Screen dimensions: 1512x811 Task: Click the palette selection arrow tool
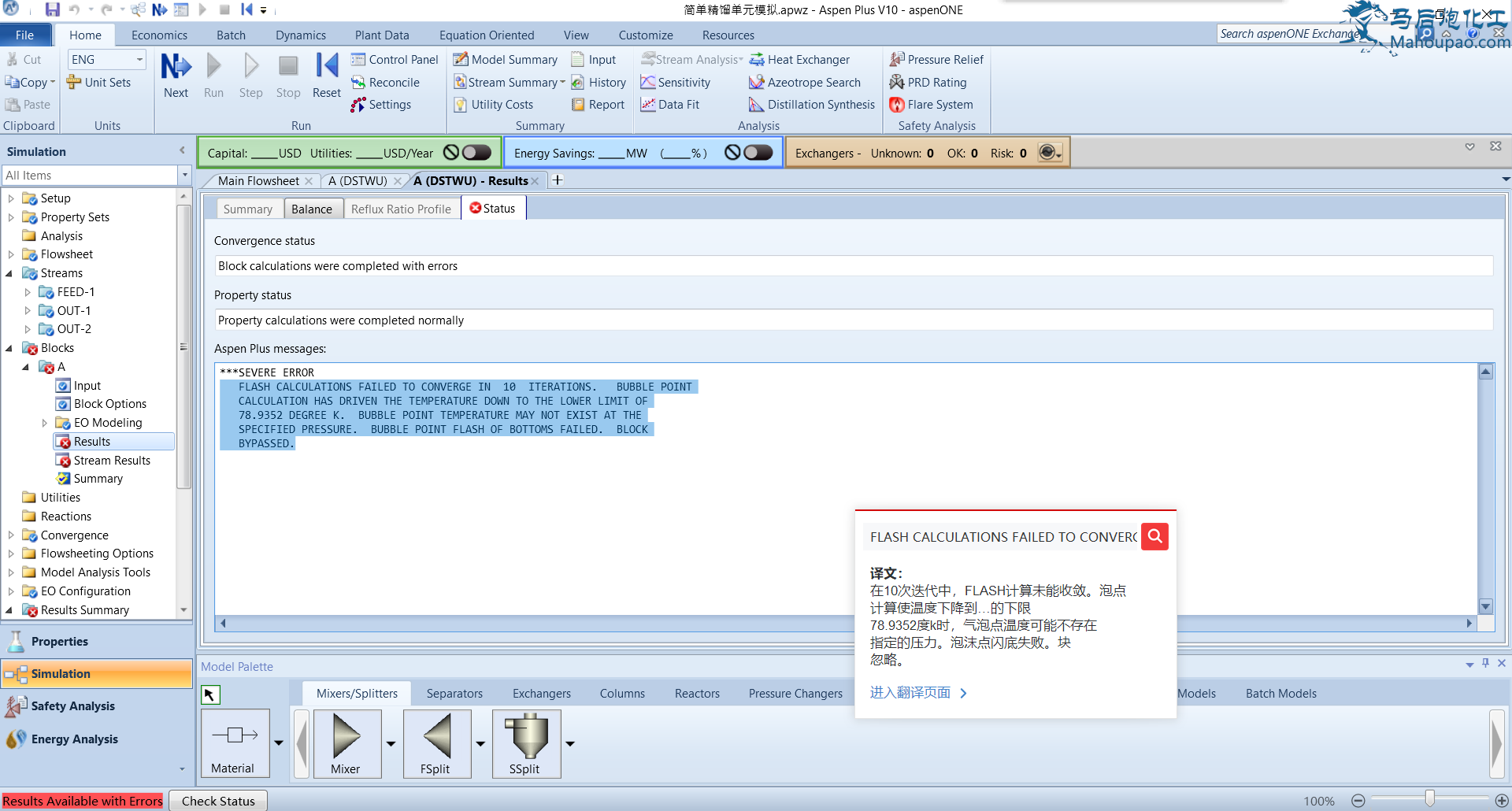(210, 694)
